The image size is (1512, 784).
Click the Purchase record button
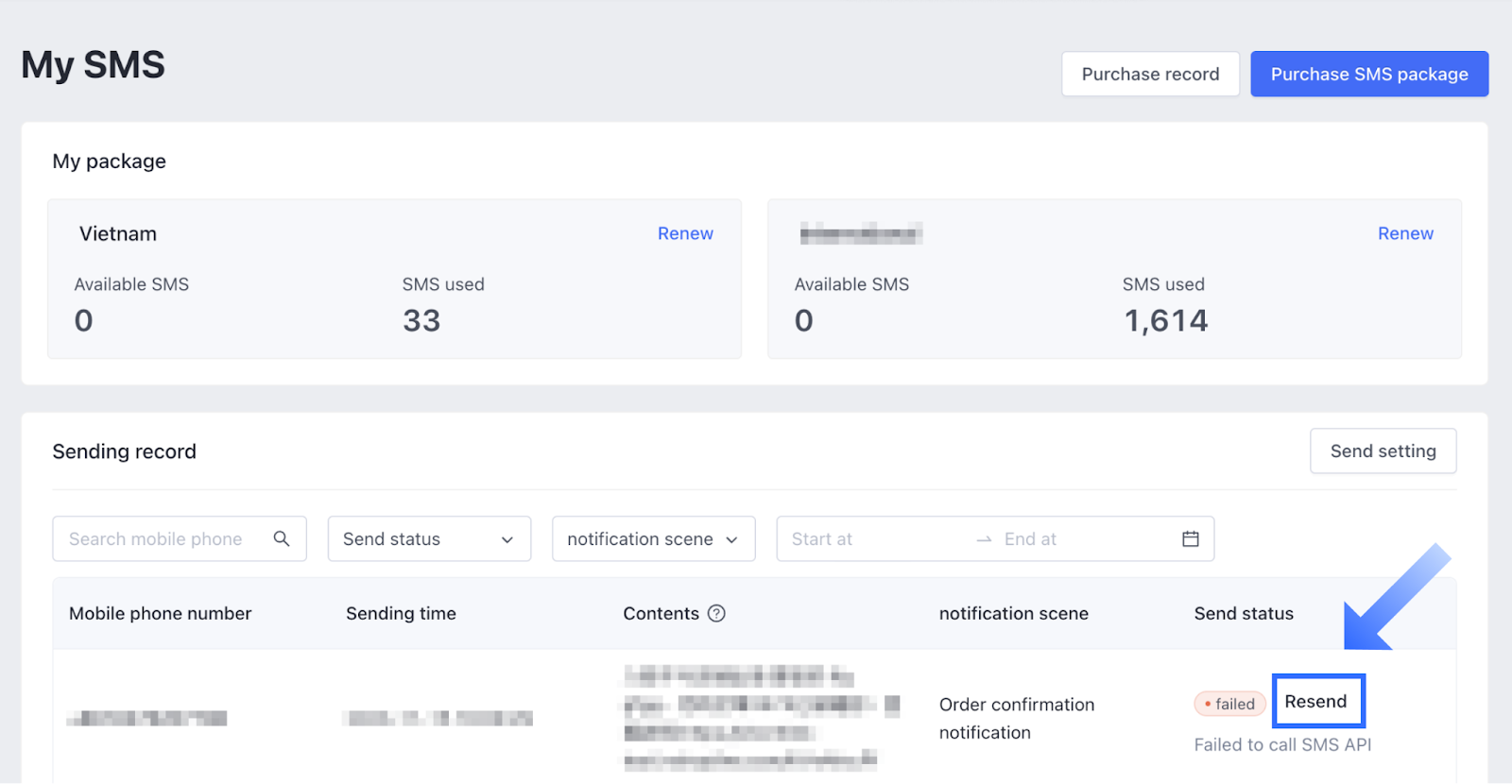pos(1150,74)
